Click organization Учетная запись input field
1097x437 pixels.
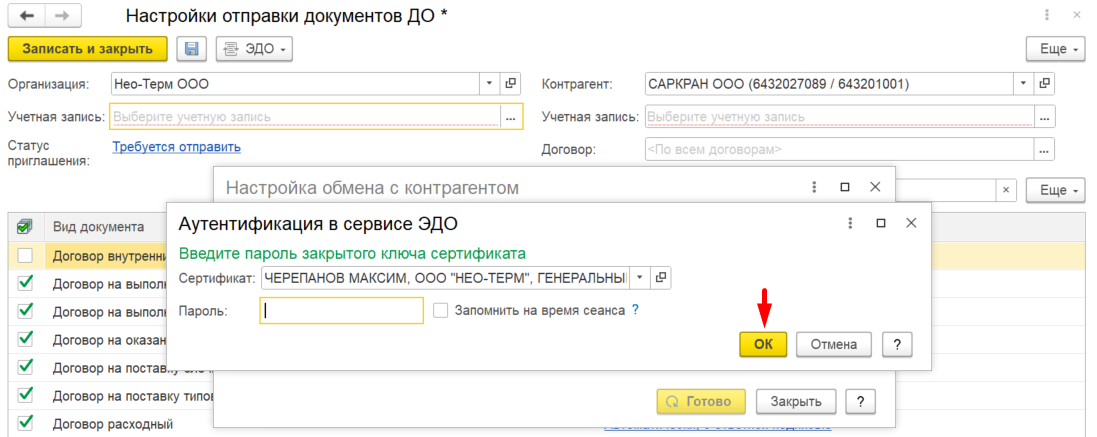click(305, 116)
